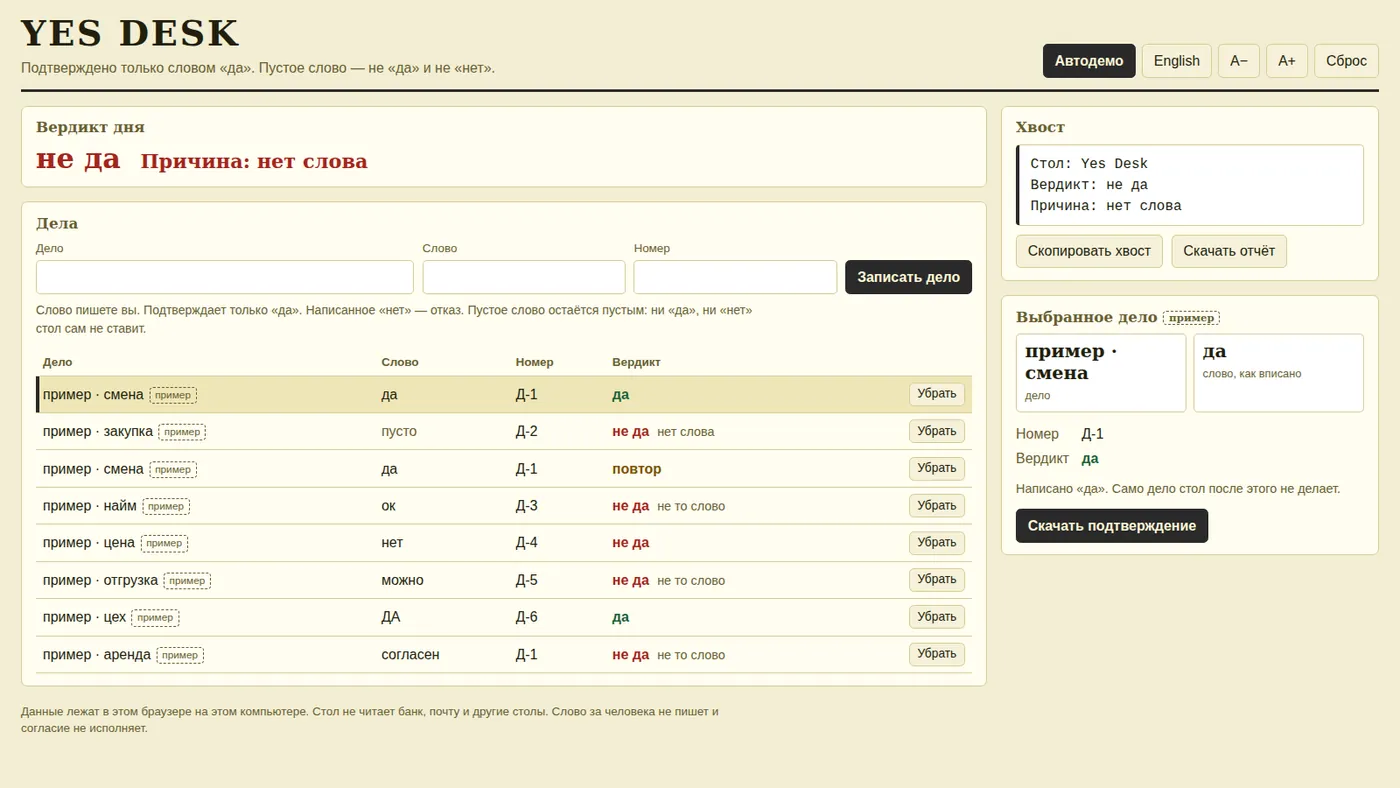Screen dimensions: 1400x788
Task: Click the хвост text box
Action: (x=1190, y=185)
